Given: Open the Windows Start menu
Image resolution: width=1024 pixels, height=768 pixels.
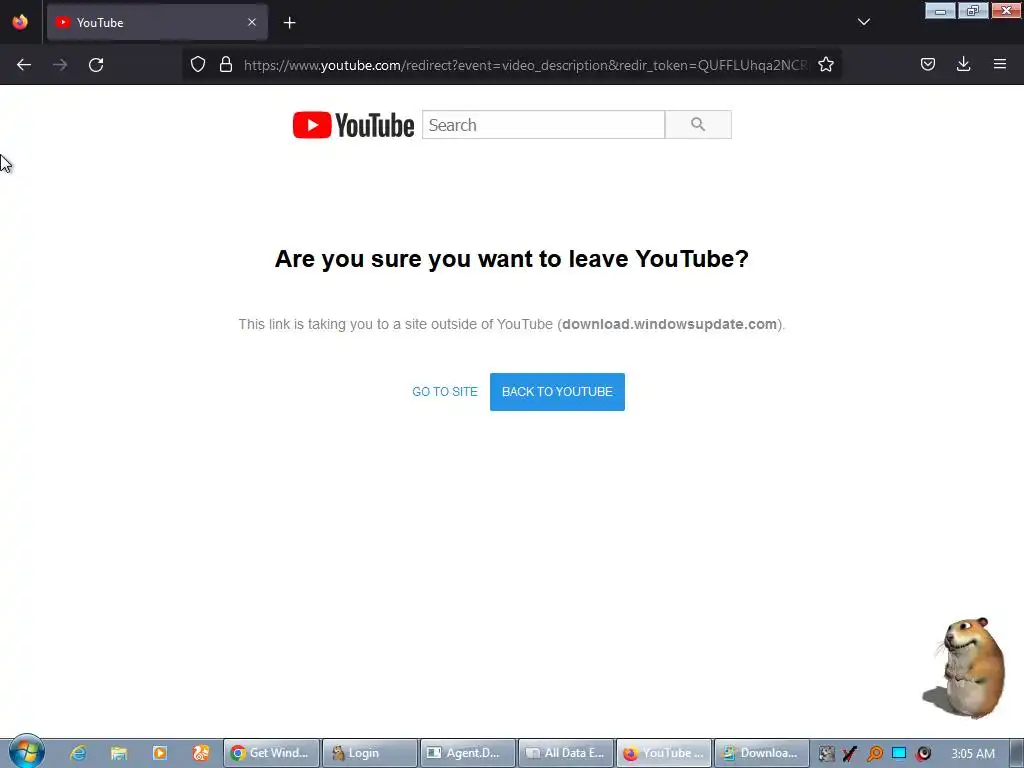Looking at the screenshot, I should tap(26, 752).
